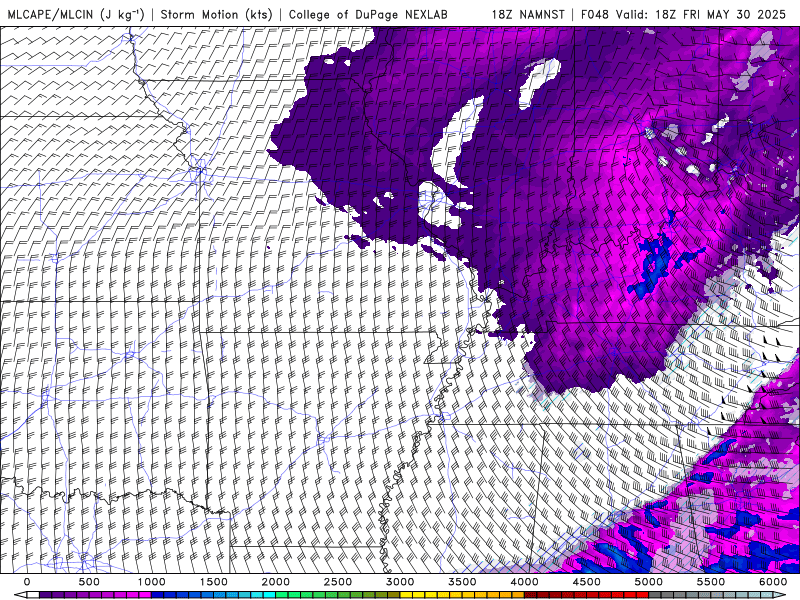Click the 5000 label on the color scale
This screenshot has width=800, height=600.
tap(648, 582)
